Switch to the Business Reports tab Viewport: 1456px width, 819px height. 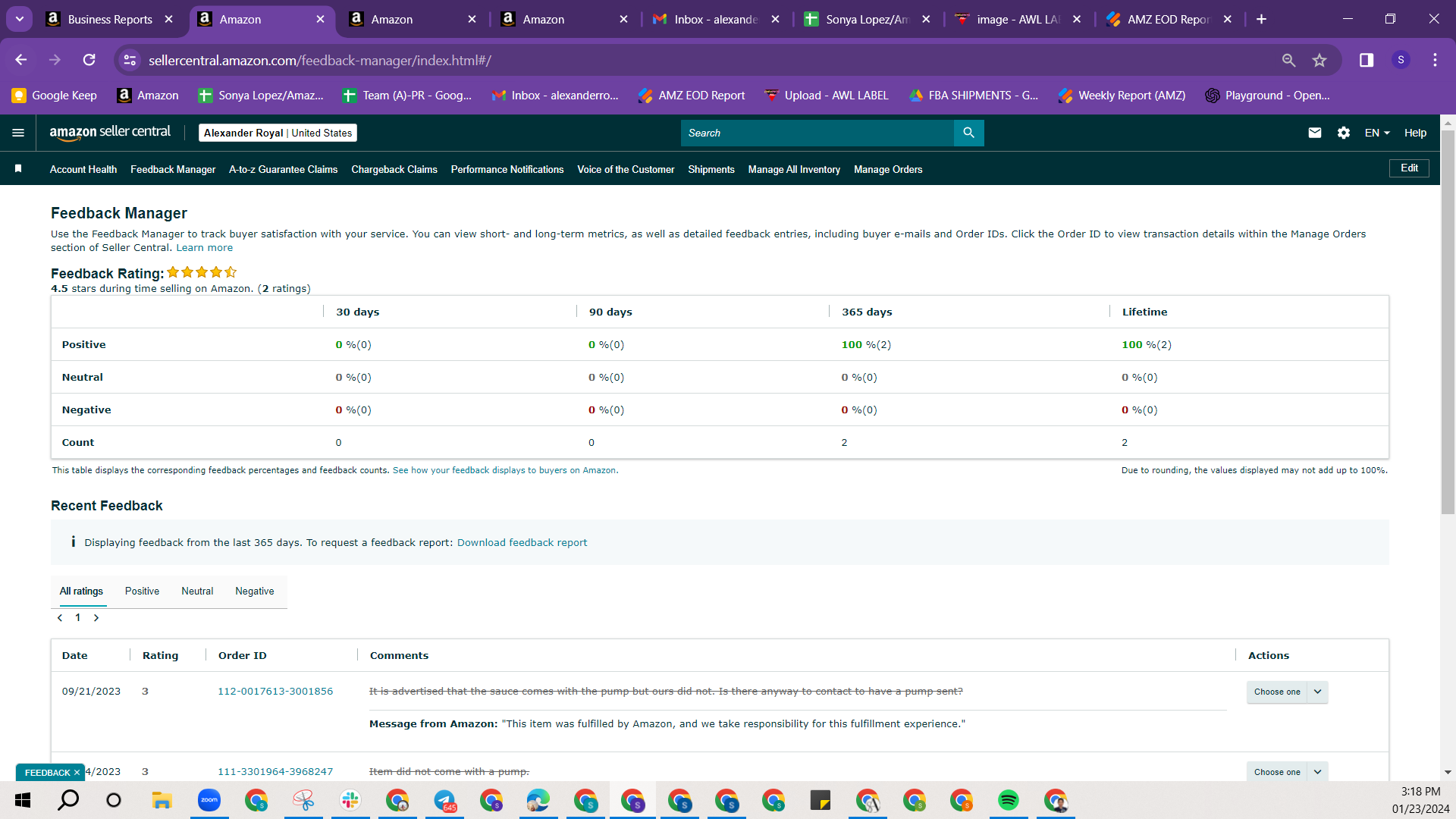[110, 19]
